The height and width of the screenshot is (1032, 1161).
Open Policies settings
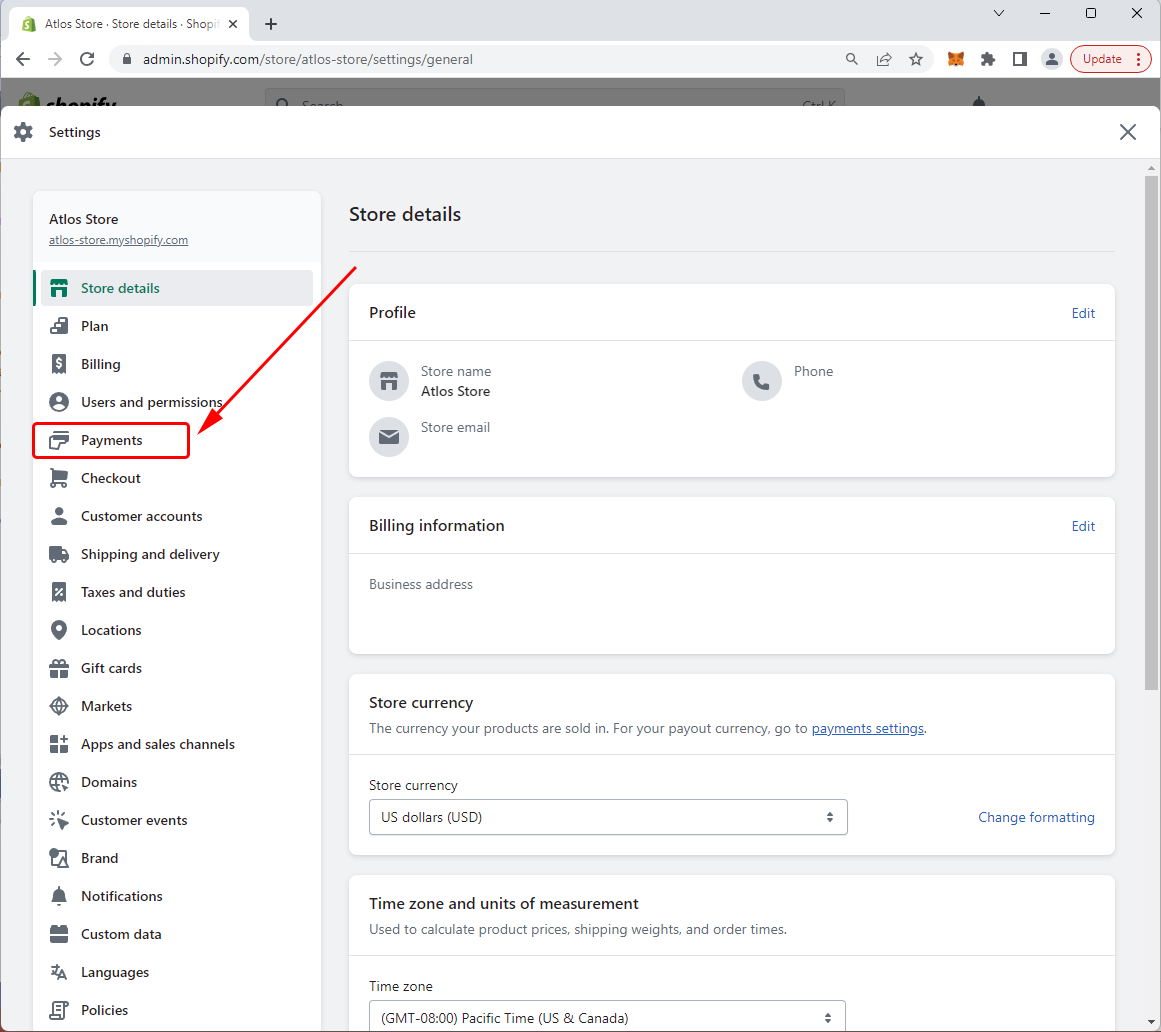(x=177, y=1011)
